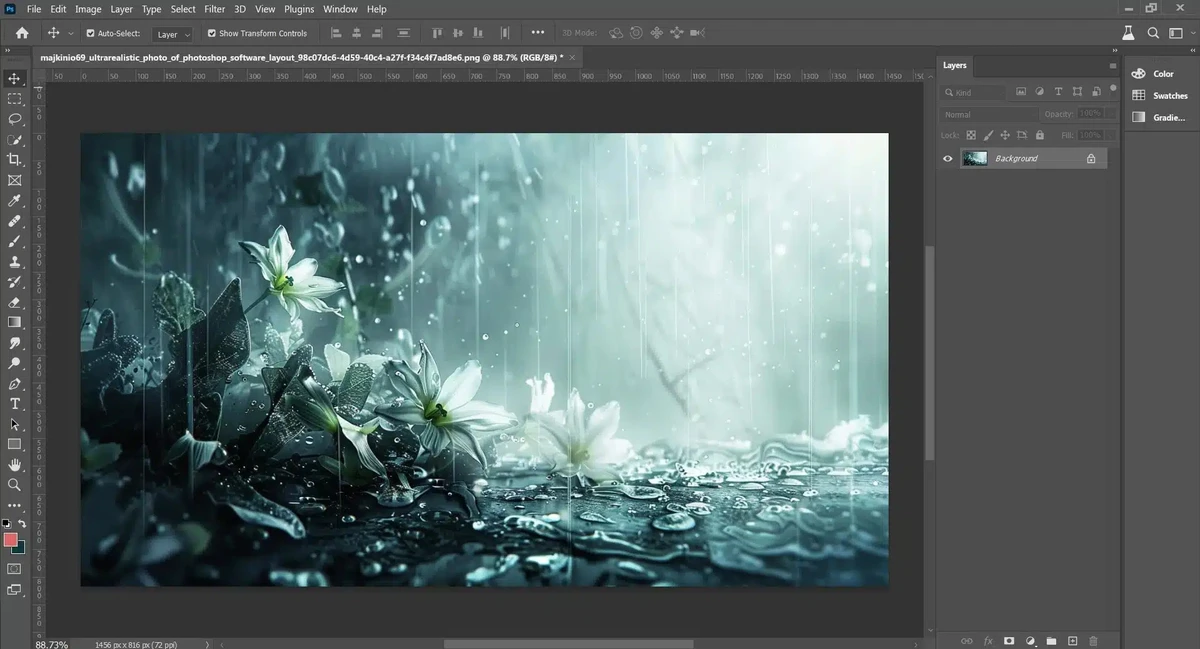Viewport: 1200px width, 649px height.
Task: Open the Normal blend mode dropdown
Action: pyautogui.click(x=988, y=114)
